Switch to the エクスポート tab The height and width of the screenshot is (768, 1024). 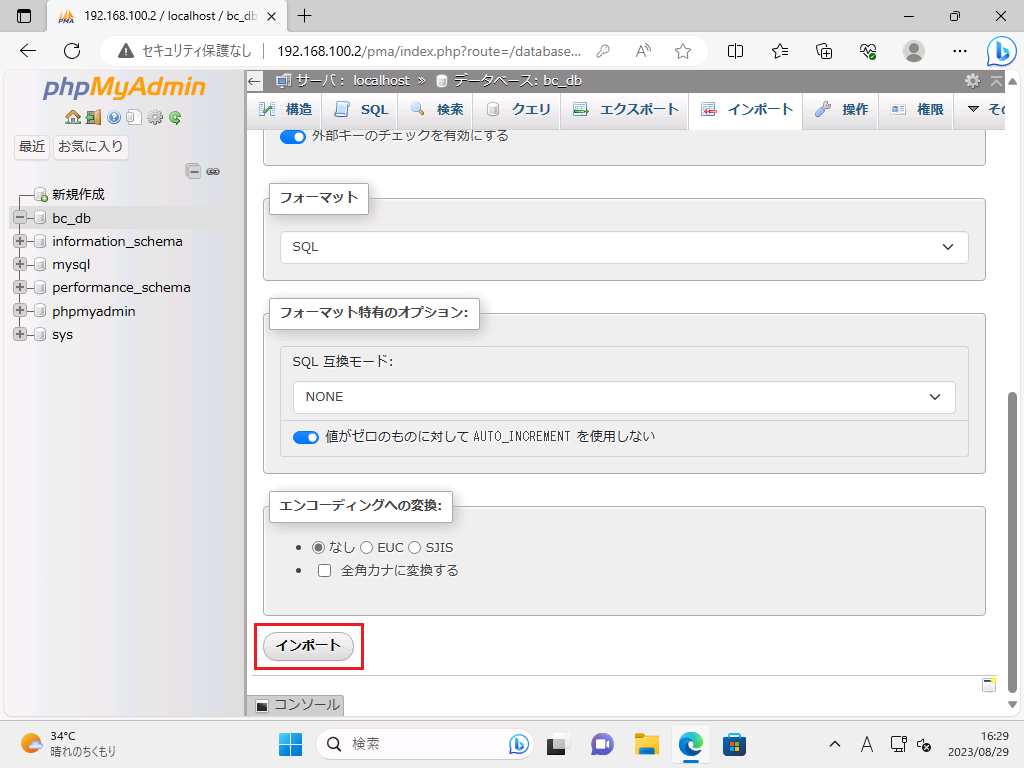tap(625, 110)
